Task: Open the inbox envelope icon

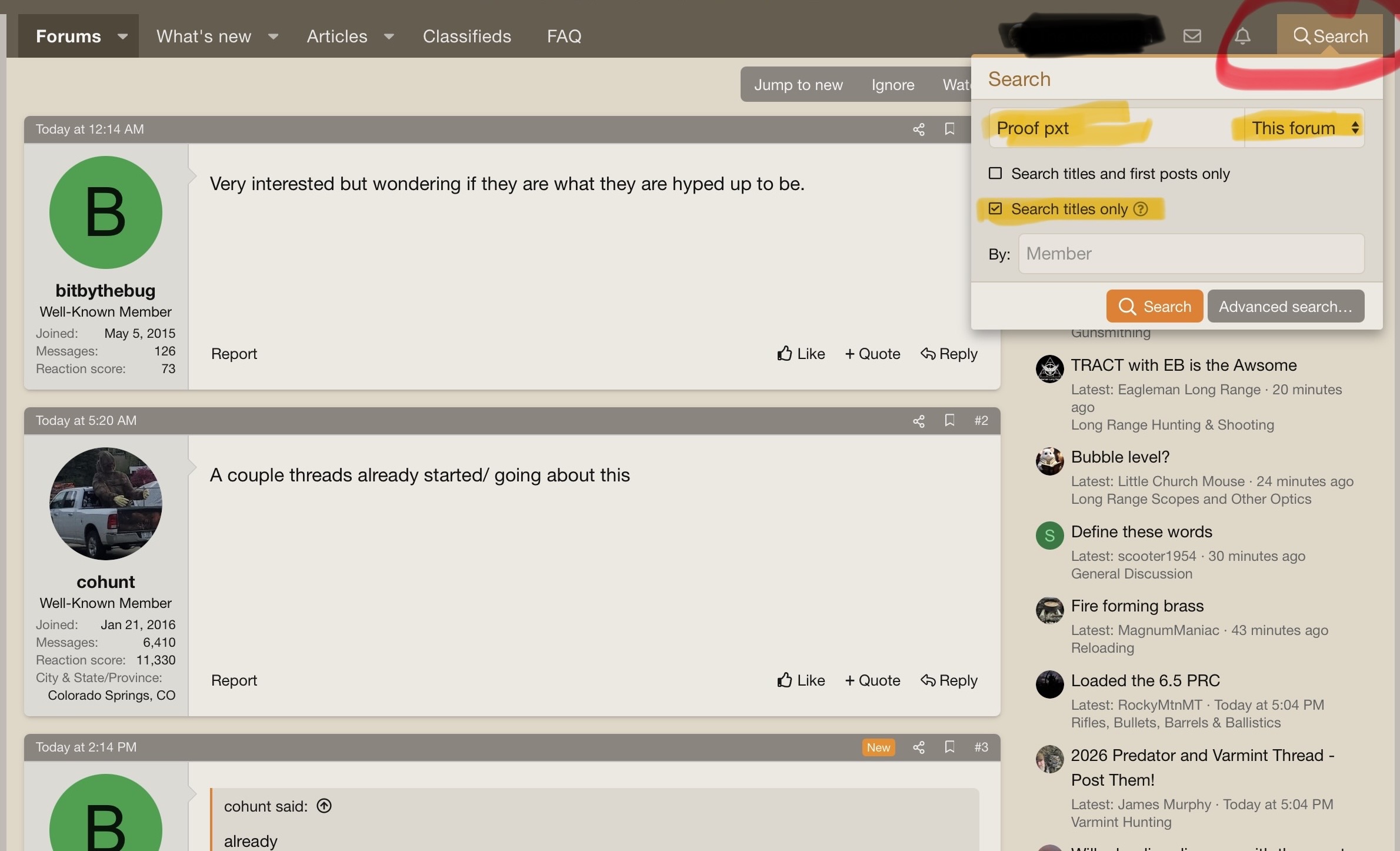Action: (x=1192, y=36)
